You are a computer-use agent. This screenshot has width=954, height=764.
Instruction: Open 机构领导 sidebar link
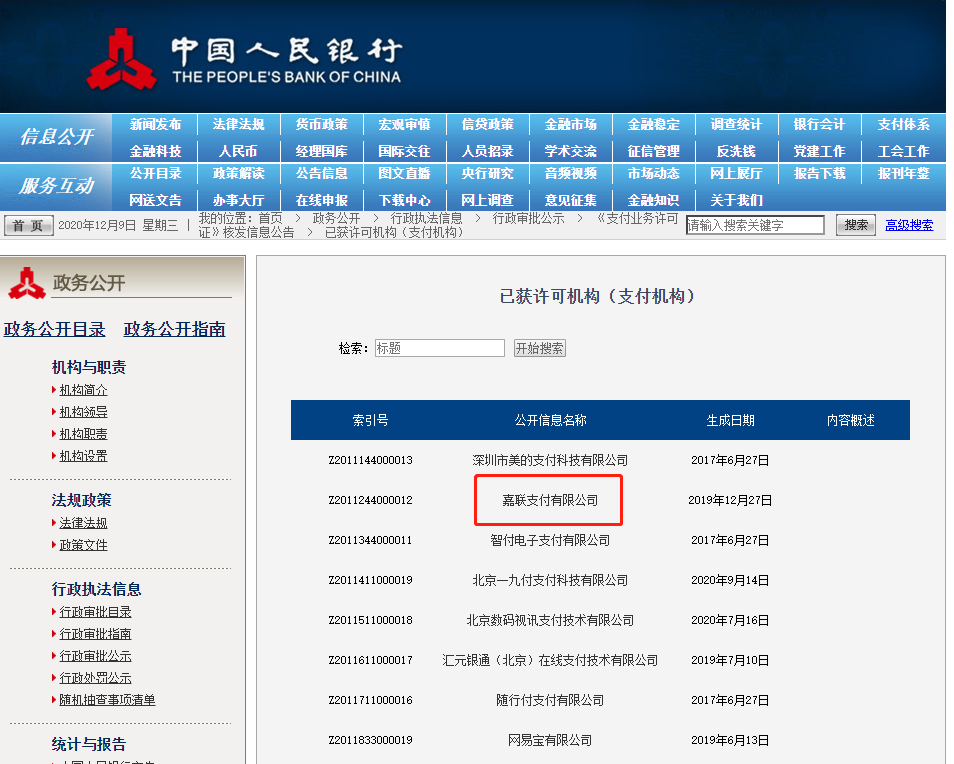click(83, 412)
